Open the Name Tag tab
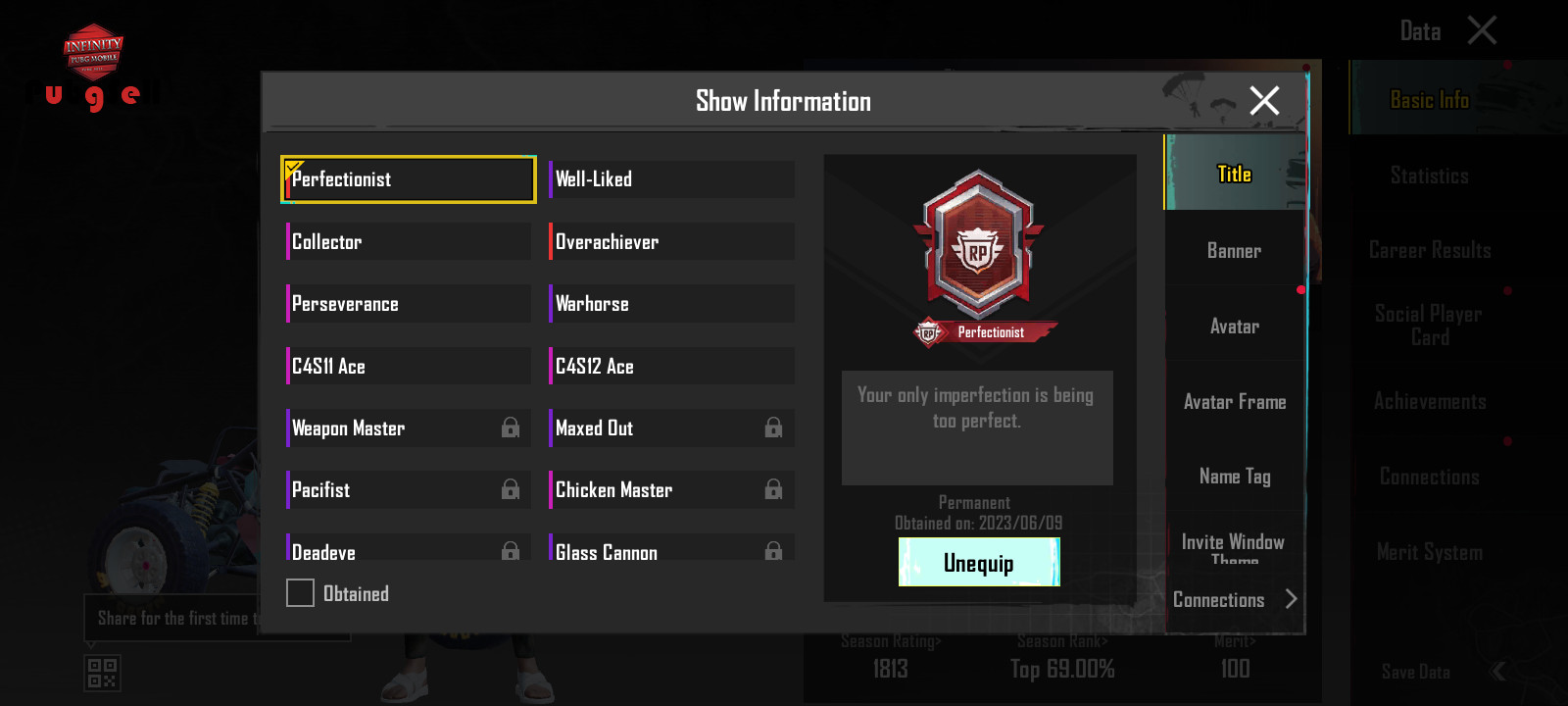Image resolution: width=1568 pixels, height=706 pixels. [x=1235, y=476]
